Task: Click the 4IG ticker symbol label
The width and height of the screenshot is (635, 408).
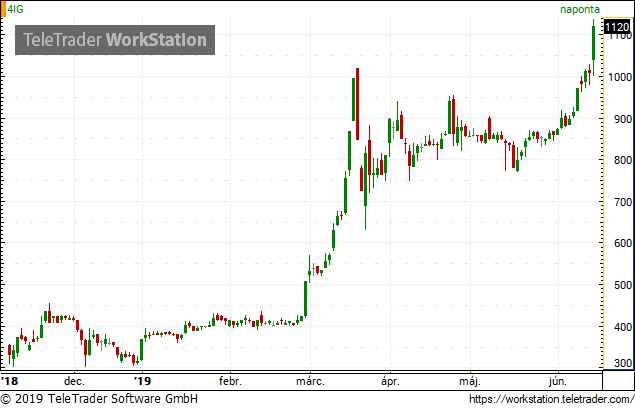Action: [x=15, y=9]
